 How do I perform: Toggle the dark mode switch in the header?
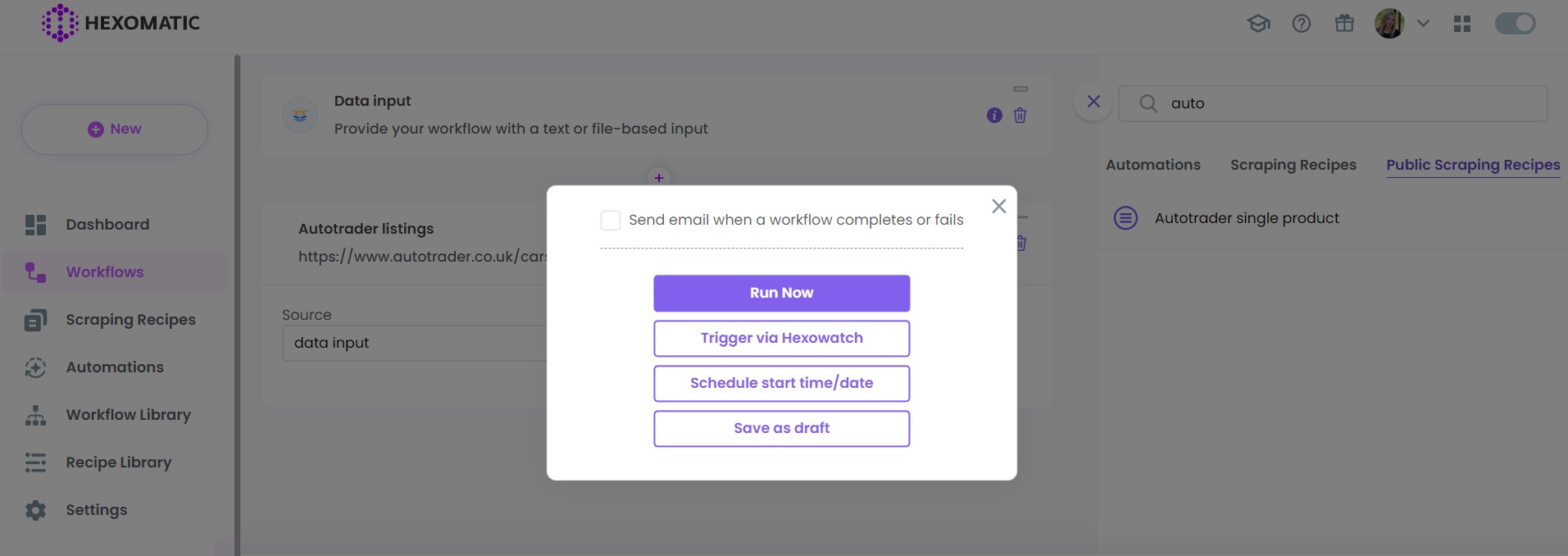1514,23
